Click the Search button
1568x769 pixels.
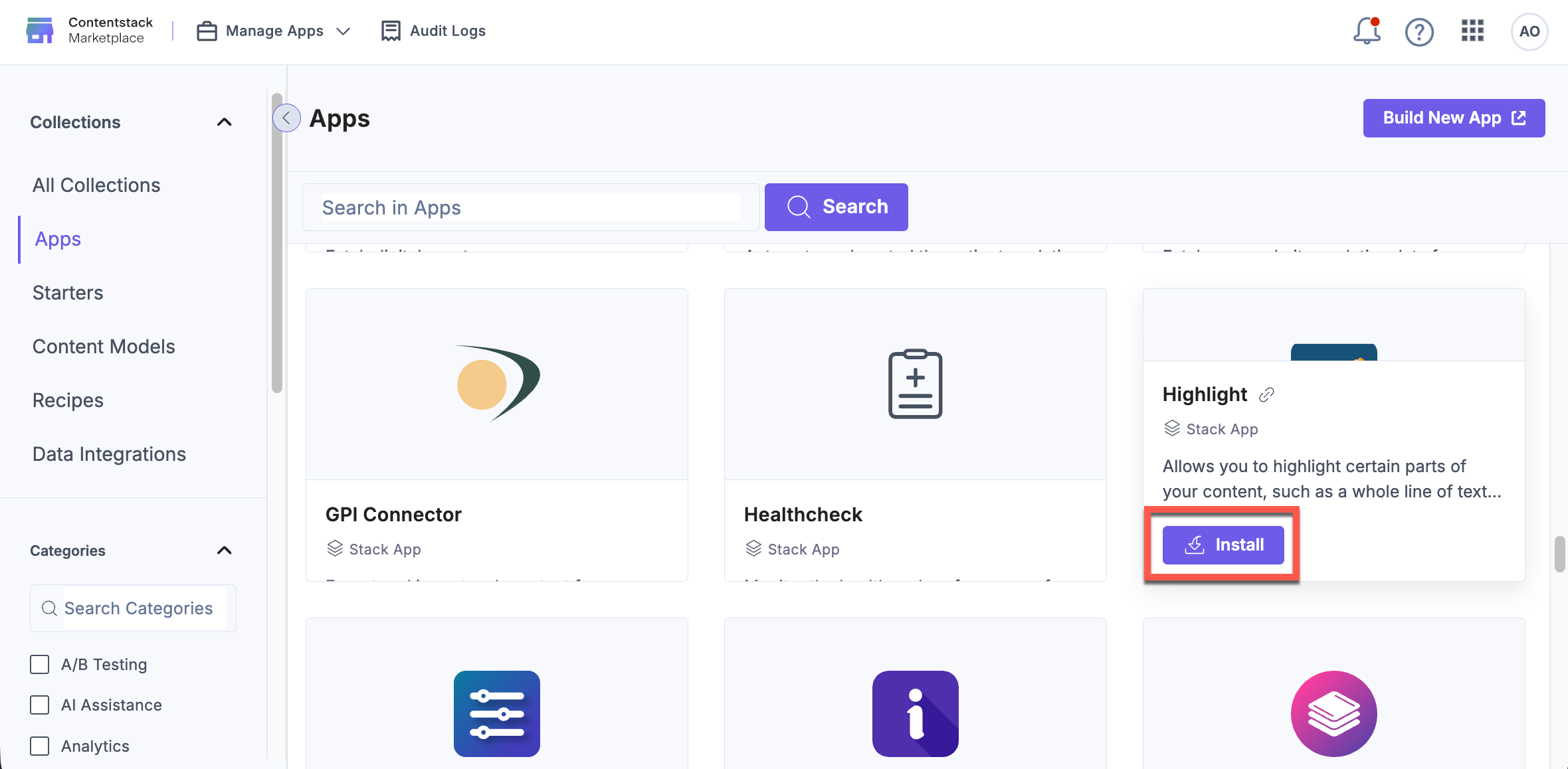pyautogui.click(x=836, y=207)
